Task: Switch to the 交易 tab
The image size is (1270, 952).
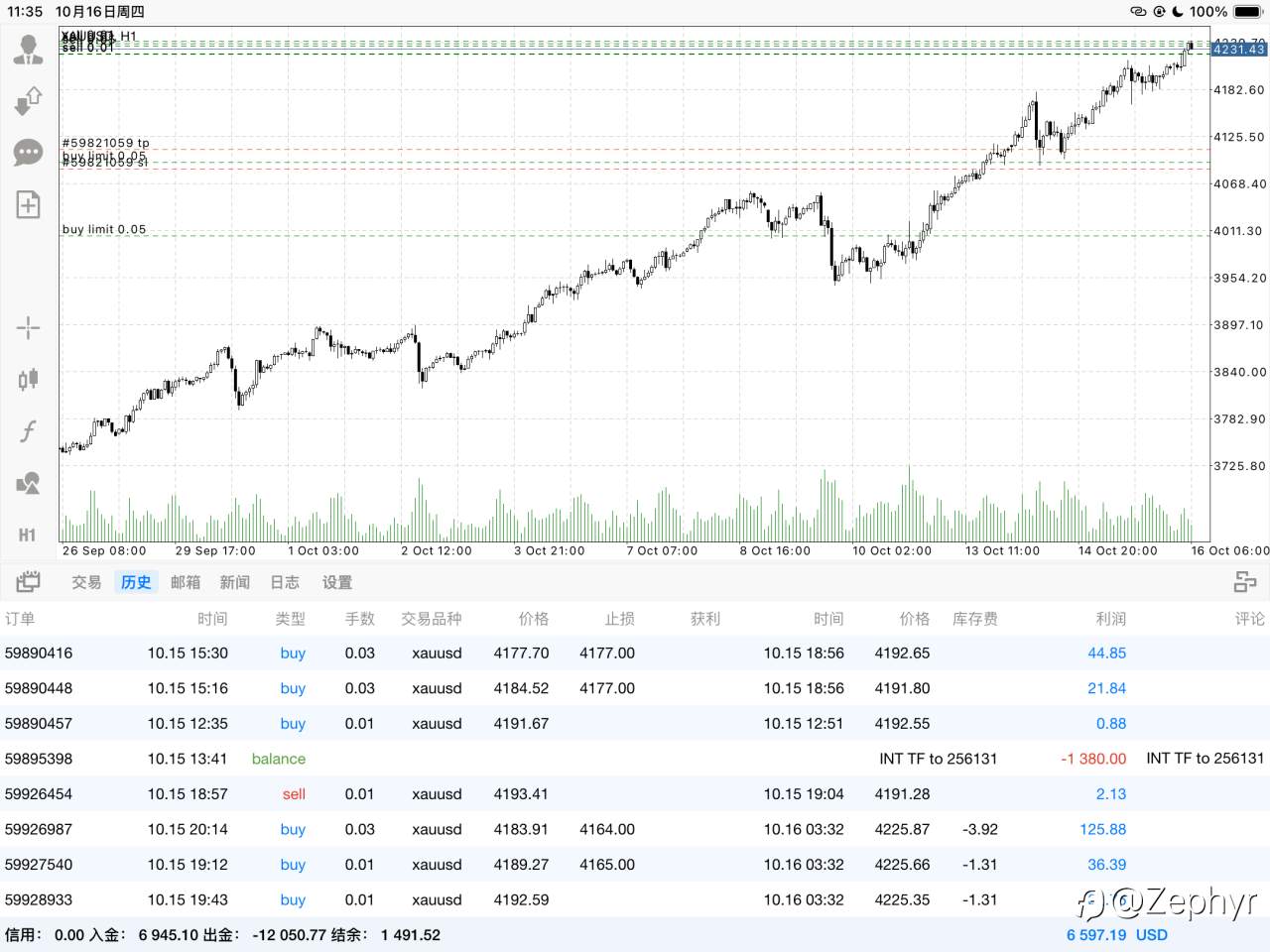Action: coord(86,582)
